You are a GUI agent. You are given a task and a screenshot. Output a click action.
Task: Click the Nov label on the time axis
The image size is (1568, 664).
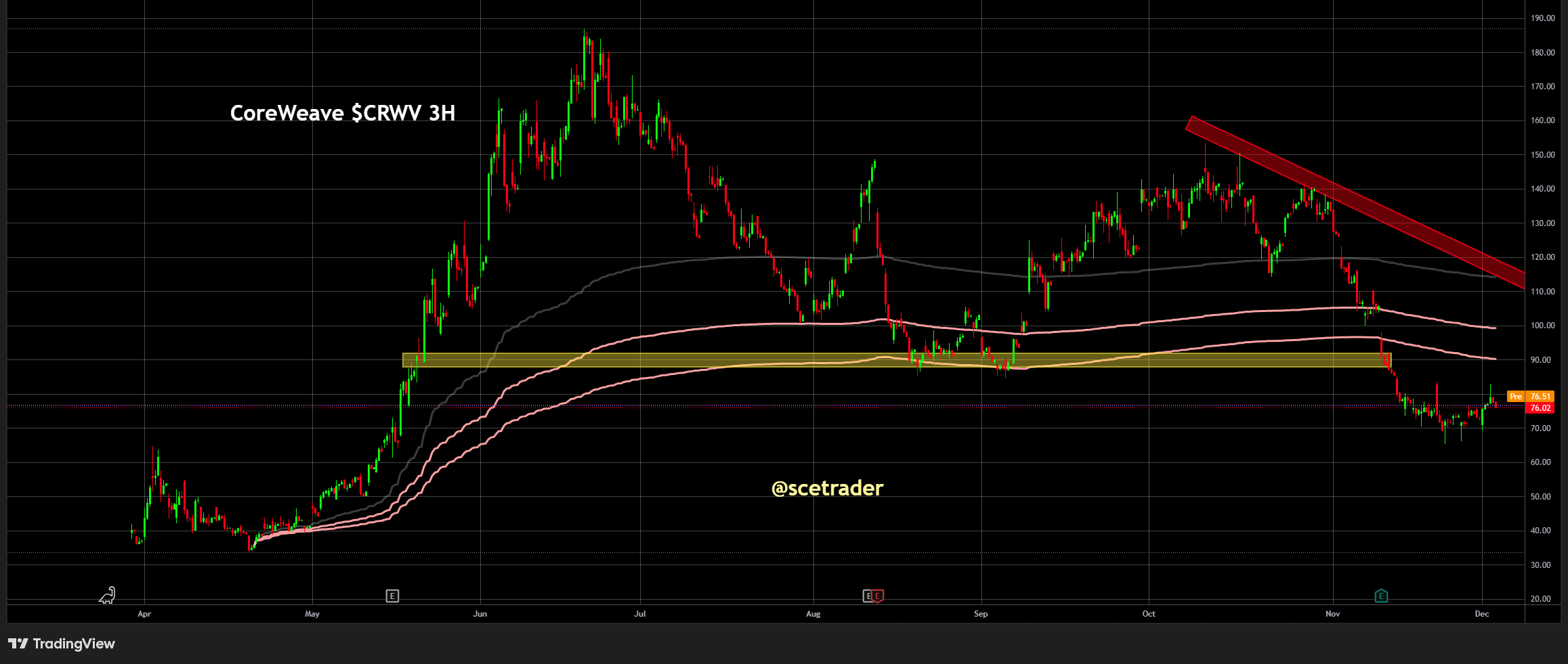(1333, 614)
